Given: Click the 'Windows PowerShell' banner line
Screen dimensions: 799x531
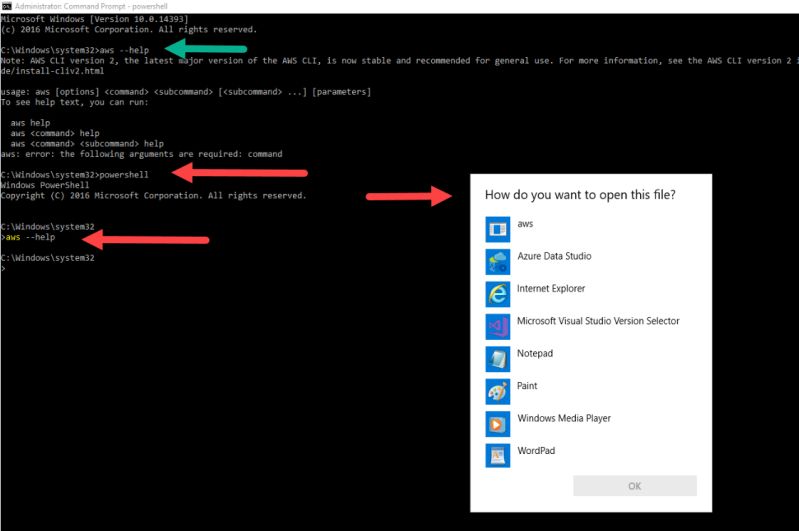Looking at the screenshot, I should point(45,185).
